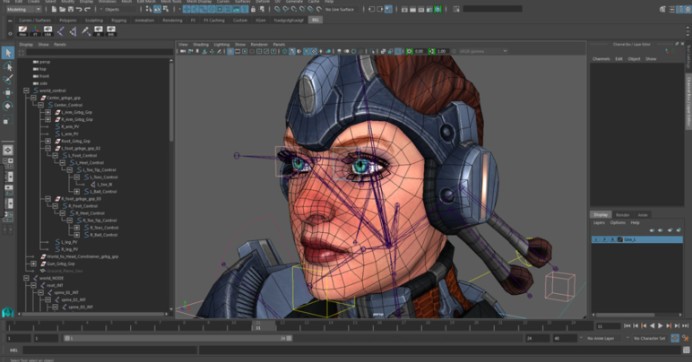Viewport: 692px width, 362px height.
Task: Click the seventh shelf script icon
Action: point(98,31)
